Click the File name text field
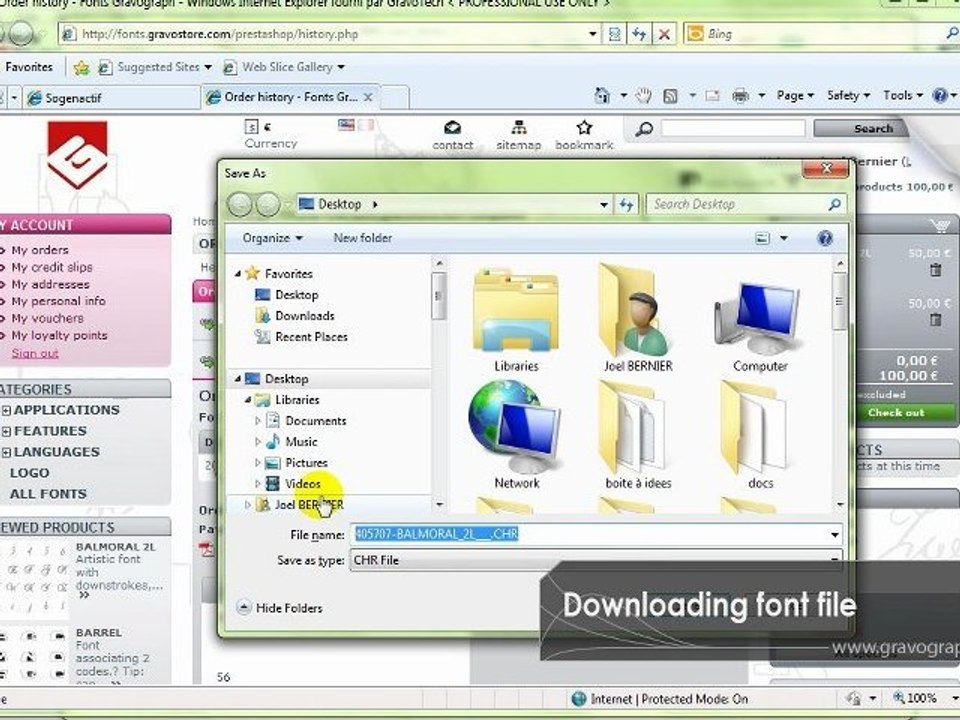 click(589, 534)
